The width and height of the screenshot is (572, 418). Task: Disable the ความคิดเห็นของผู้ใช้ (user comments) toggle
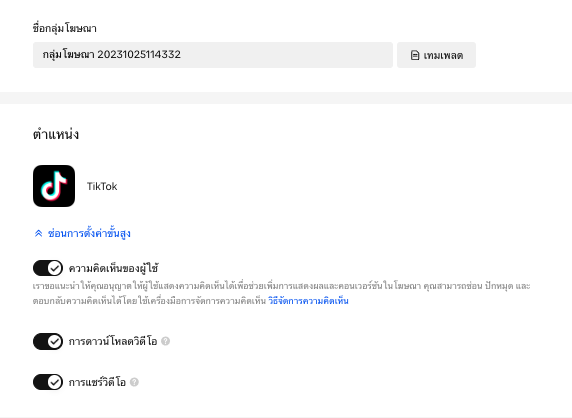pyautogui.click(x=48, y=268)
